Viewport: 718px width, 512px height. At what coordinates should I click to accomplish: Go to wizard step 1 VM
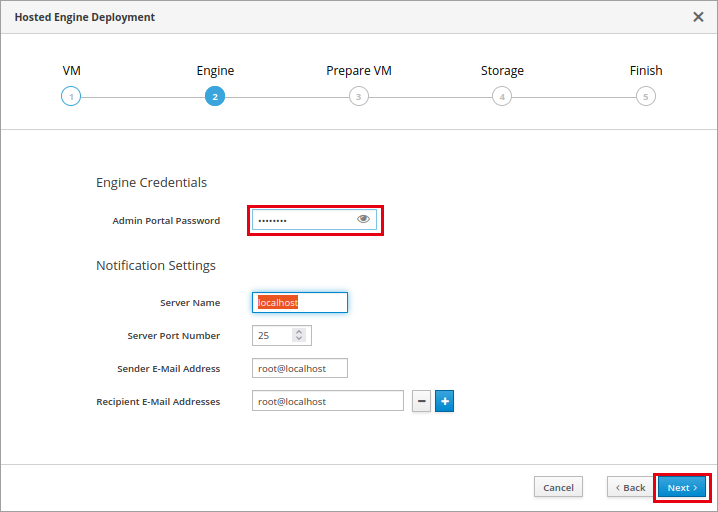(x=71, y=96)
